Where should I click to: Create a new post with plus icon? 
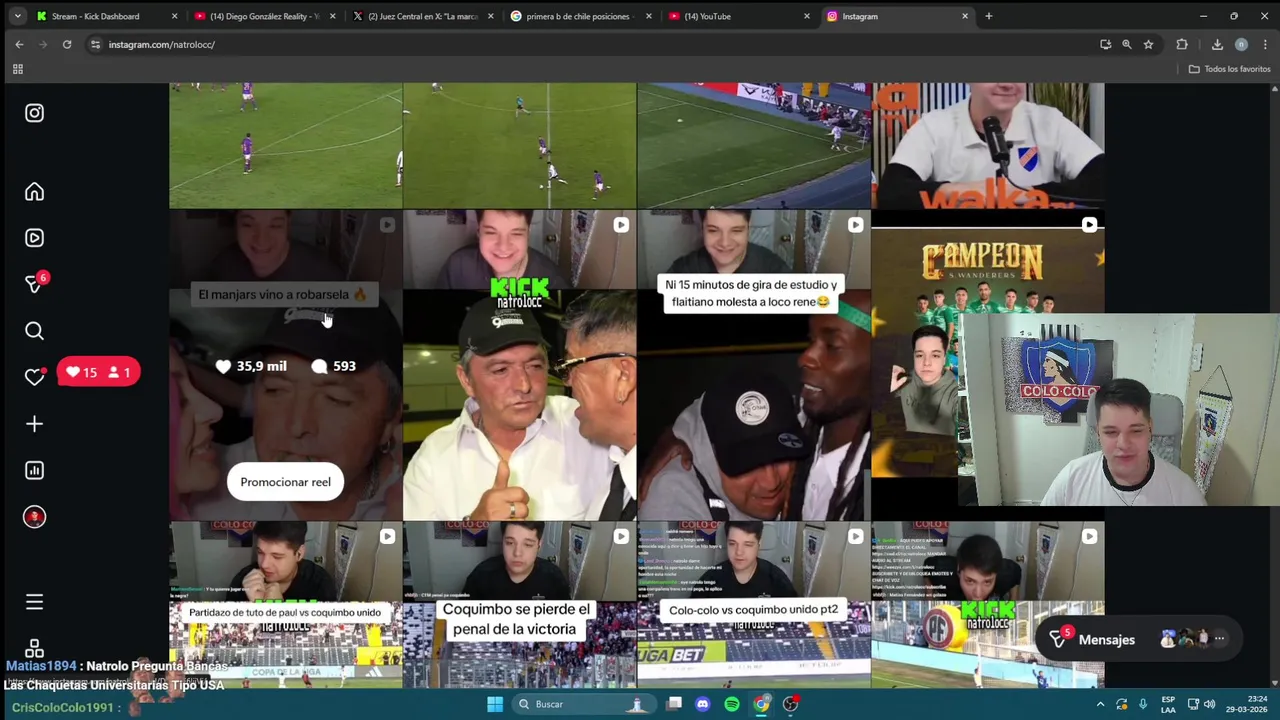34,424
